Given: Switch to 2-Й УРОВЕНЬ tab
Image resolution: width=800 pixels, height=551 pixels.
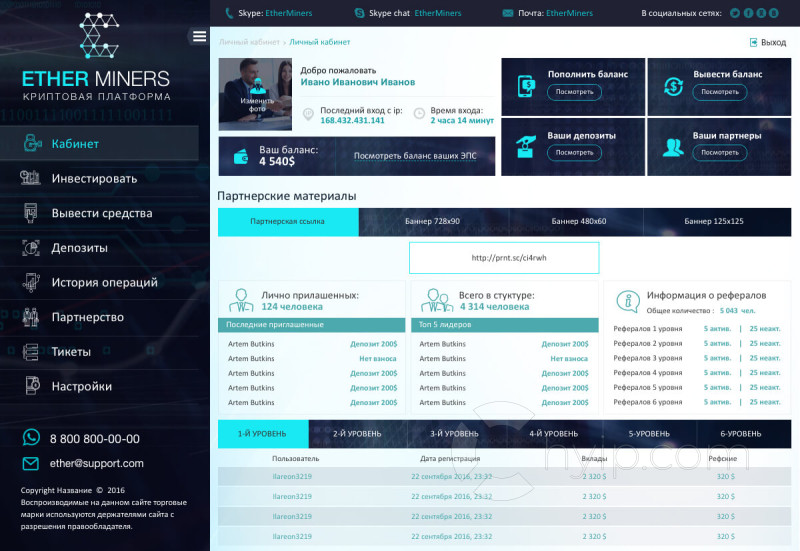Looking at the screenshot, I should pyautogui.click(x=357, y=434).
